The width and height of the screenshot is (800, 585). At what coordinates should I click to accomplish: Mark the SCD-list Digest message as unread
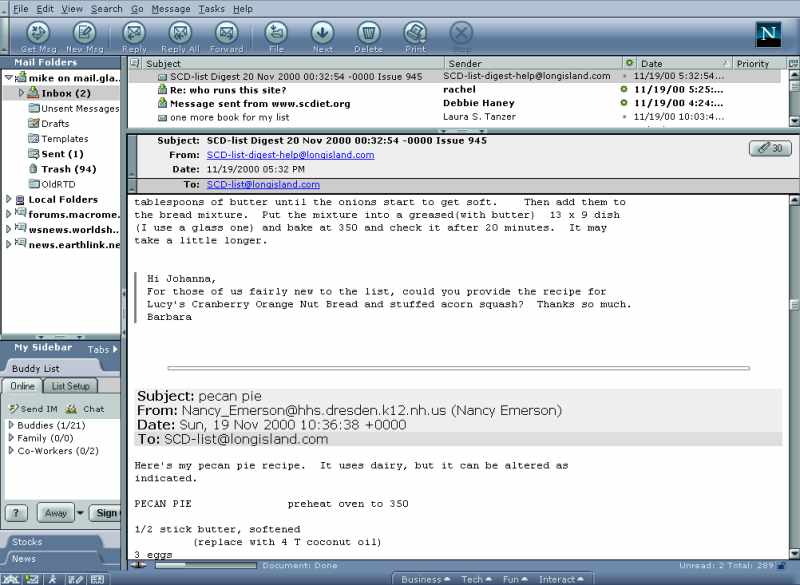click(x=625, y=76)
